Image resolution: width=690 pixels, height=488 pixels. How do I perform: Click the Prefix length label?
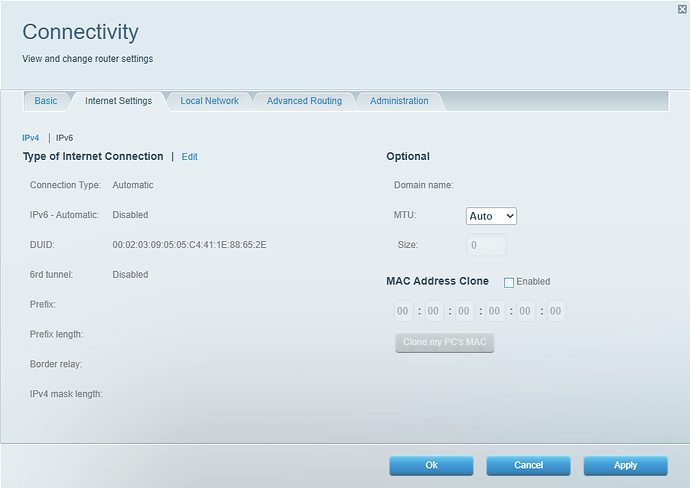point(56,334)
